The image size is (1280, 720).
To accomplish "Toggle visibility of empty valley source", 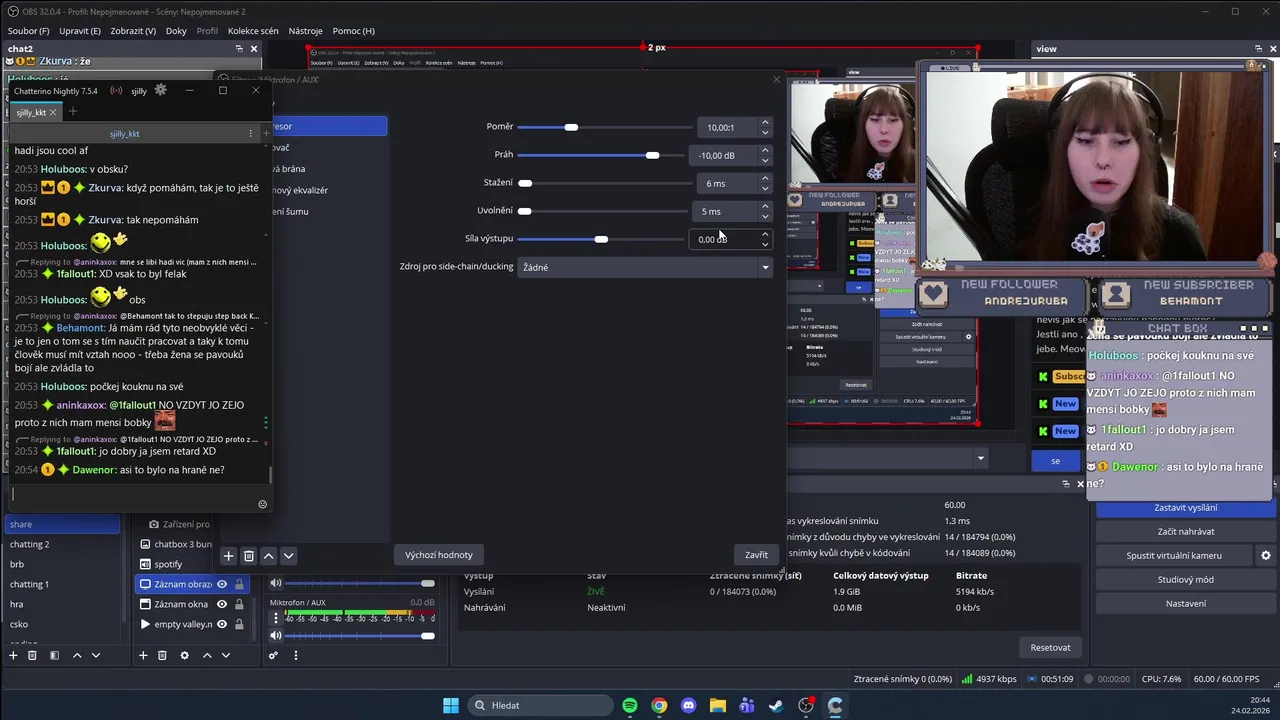I will coord(222,624).
